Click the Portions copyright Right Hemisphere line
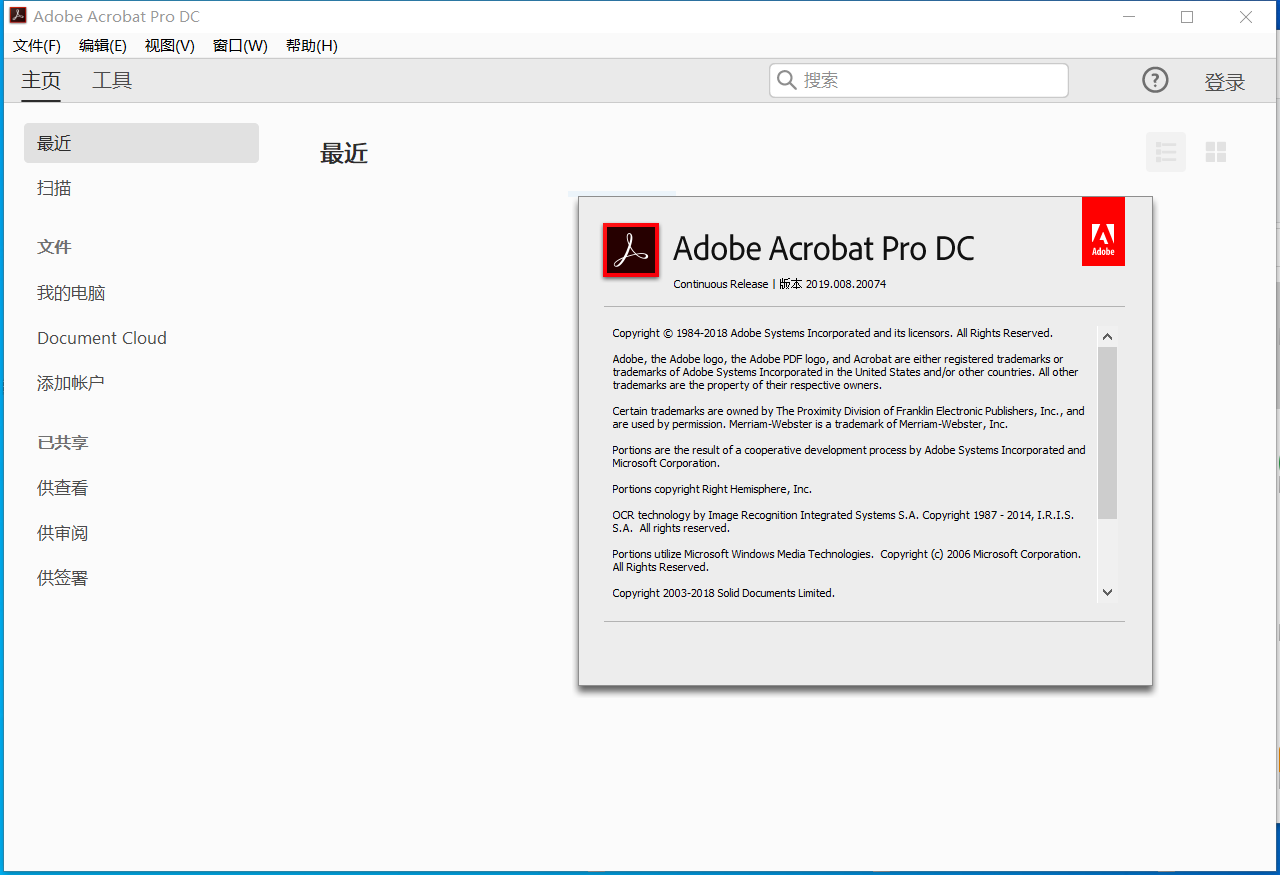 click(712, 489)
